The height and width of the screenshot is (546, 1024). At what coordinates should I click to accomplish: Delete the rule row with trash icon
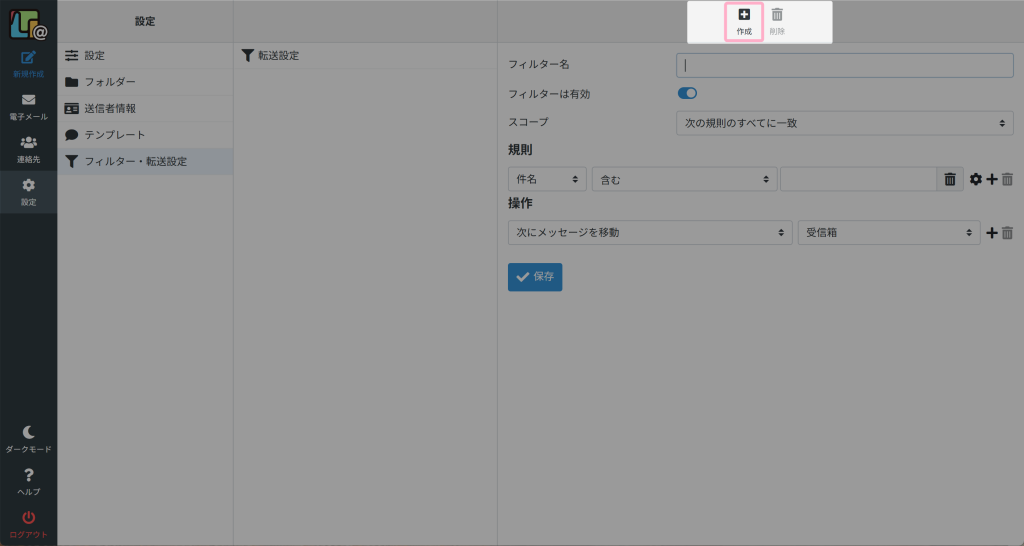pyautogui.click(x=1007, y=179)
